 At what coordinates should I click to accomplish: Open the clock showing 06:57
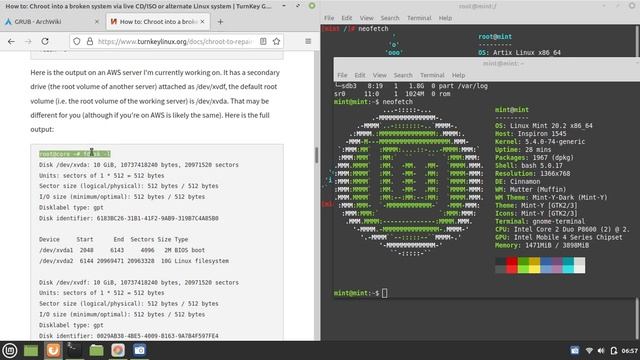pos(629,351)
